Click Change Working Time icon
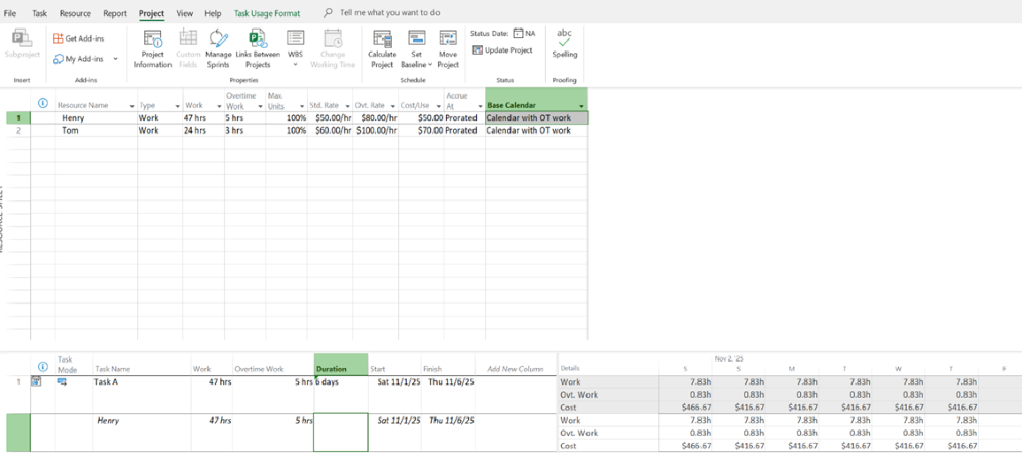The height and width of the screenshot is (453, 1024). [x=332, y=49]
